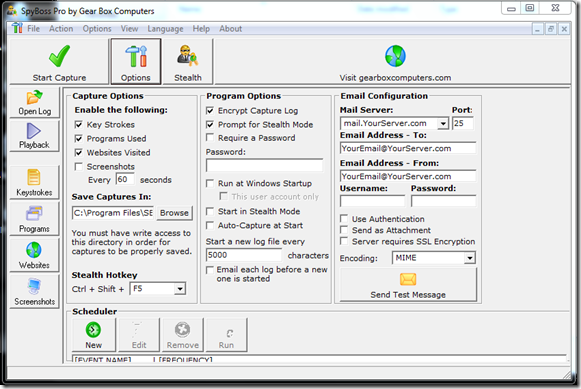Check Auto-Capture at Start
581x389 pixels.
click(210, 225)
